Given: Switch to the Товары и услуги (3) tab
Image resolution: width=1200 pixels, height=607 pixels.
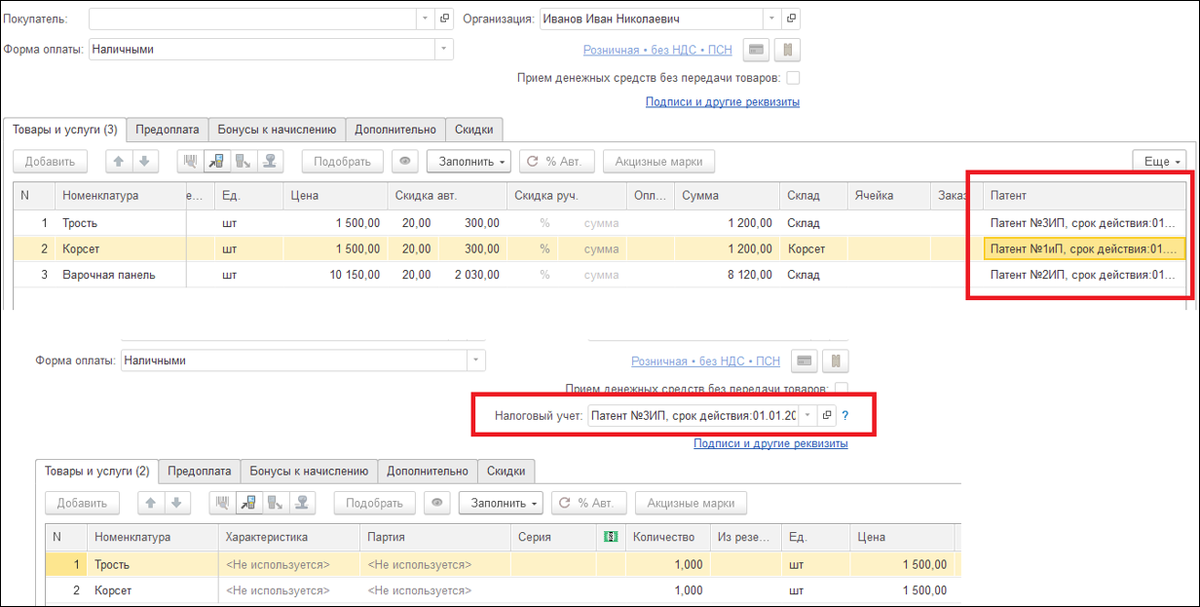Looking at the screenshot, I should [x=65, y=129].
